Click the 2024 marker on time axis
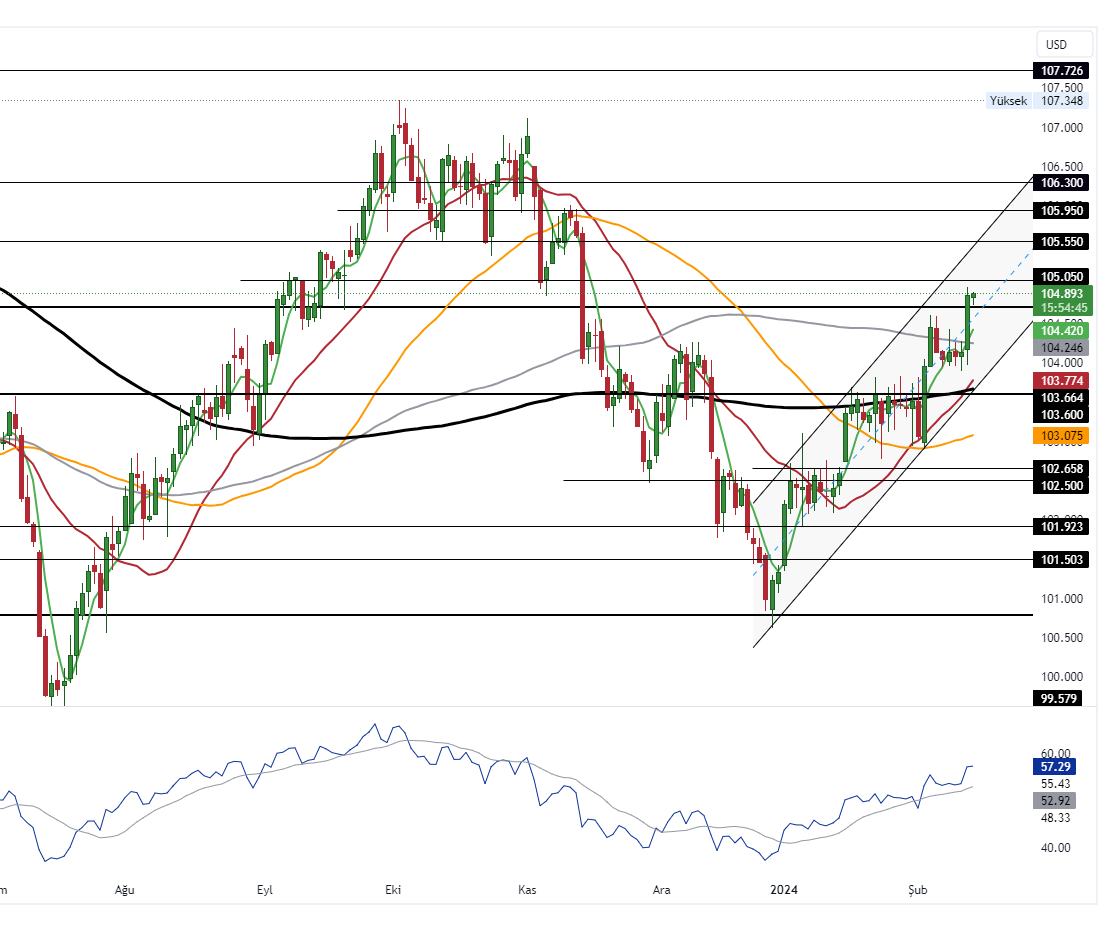This screenshot has width=1107, height=939. 782,889
